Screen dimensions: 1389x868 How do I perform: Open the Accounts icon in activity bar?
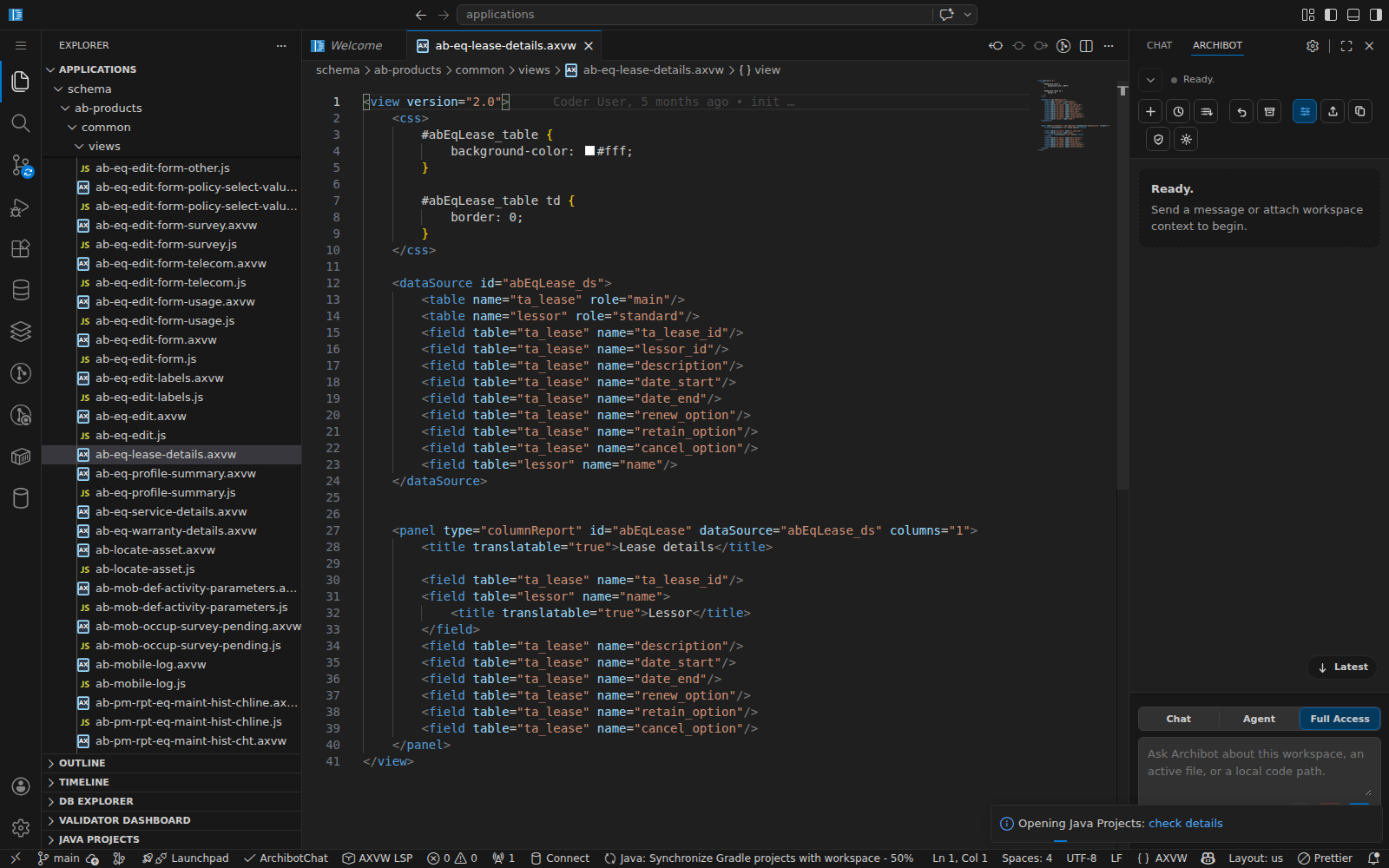[21, 786]
